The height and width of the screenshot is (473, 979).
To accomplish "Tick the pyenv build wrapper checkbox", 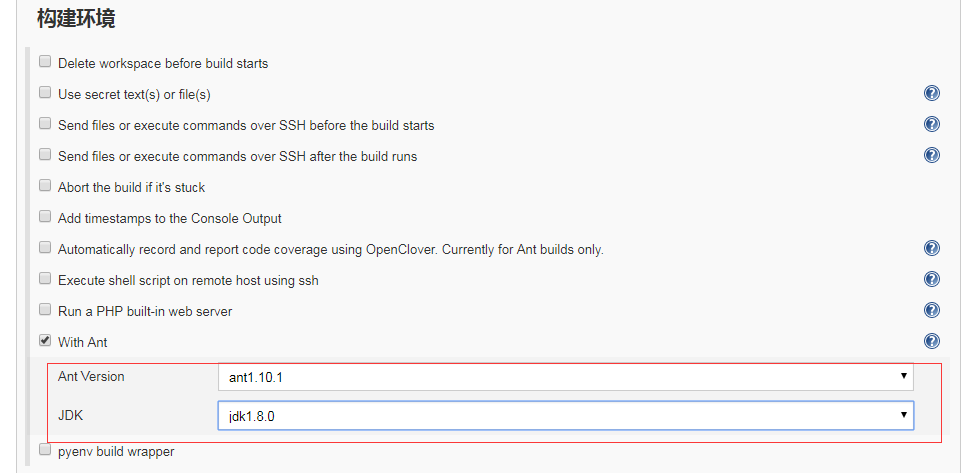I will tap(45, 451).
